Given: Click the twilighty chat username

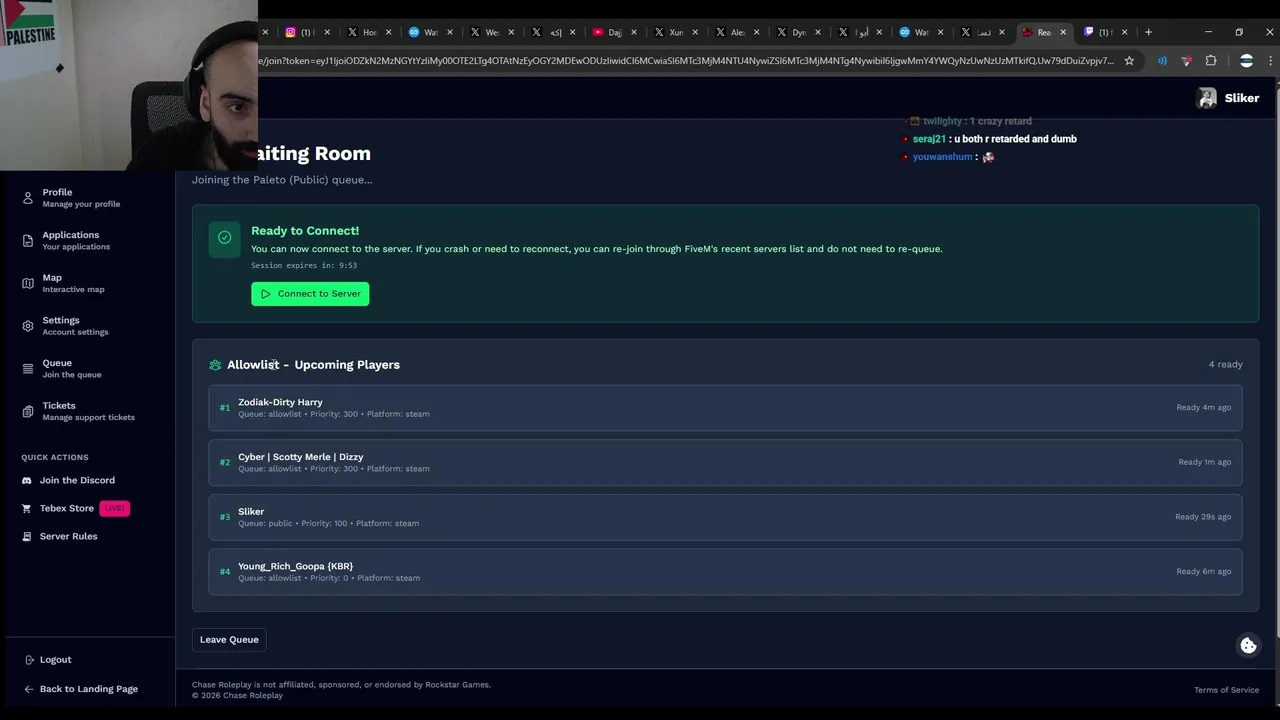Looking at the screenshot, I should pyautogui.click(x=942, y=121).
